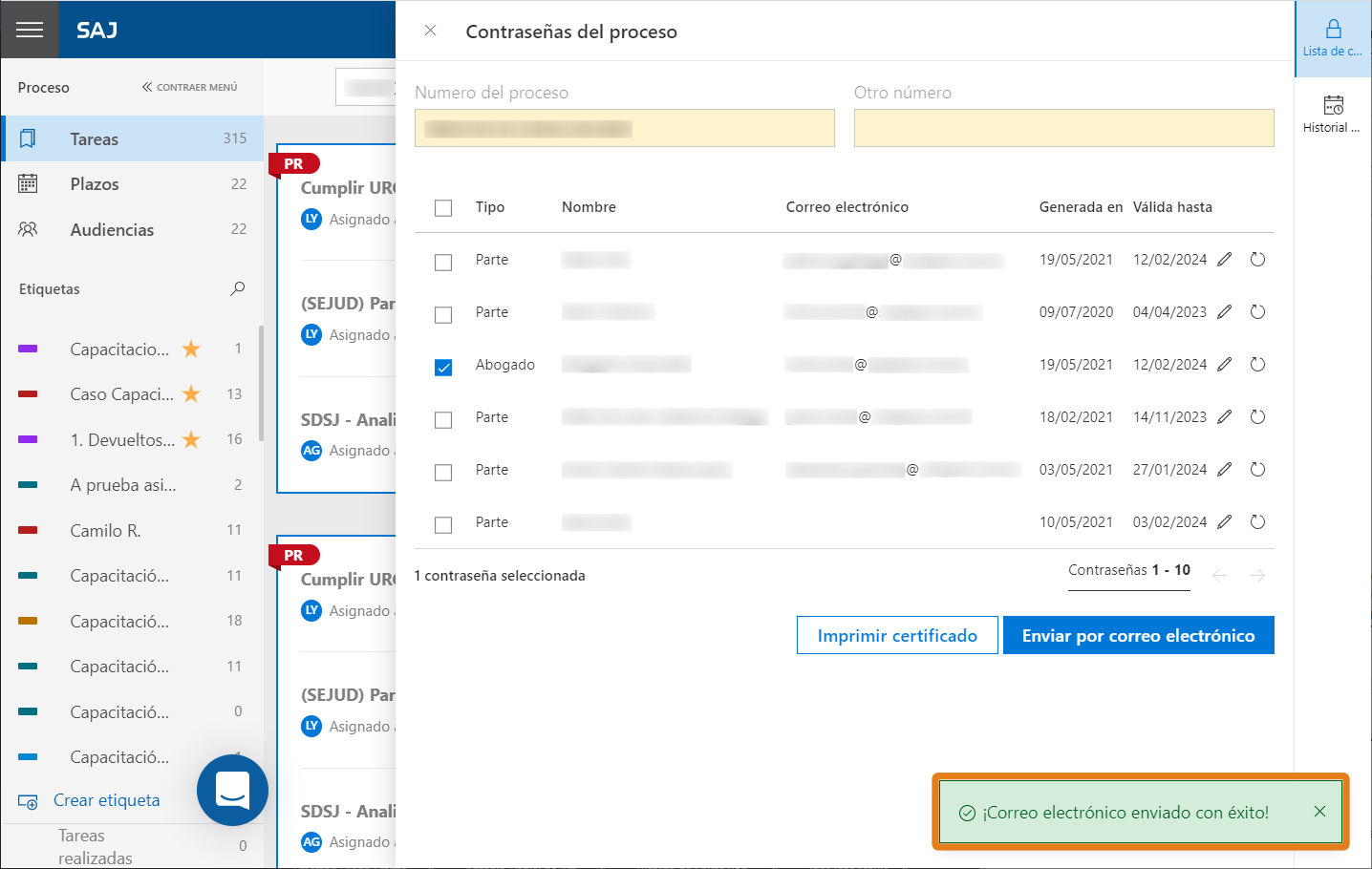Click the Imprimir certificado button
Viewport: 1372px width, 869px height.
pyautogui.click(x=897, y=635)
